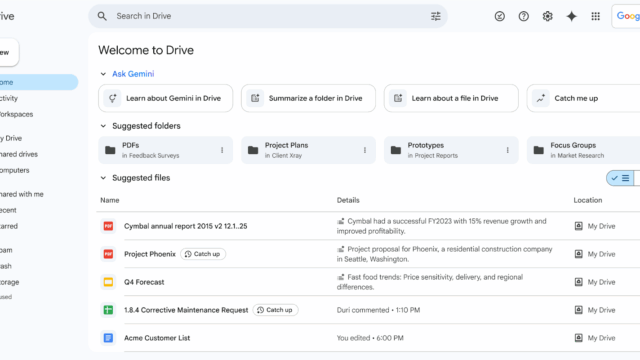Open the settings gear icon
This screenshot has width=640, height=360.
pyautogui.click(x=547, y=16)
